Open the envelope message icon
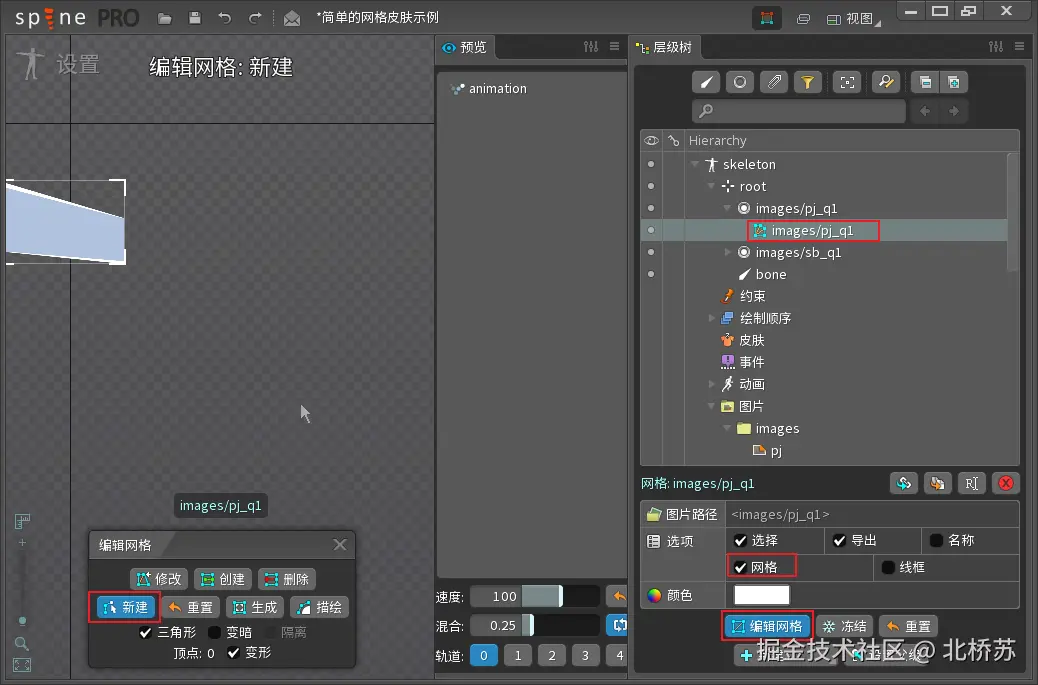 tap(292, 19)
